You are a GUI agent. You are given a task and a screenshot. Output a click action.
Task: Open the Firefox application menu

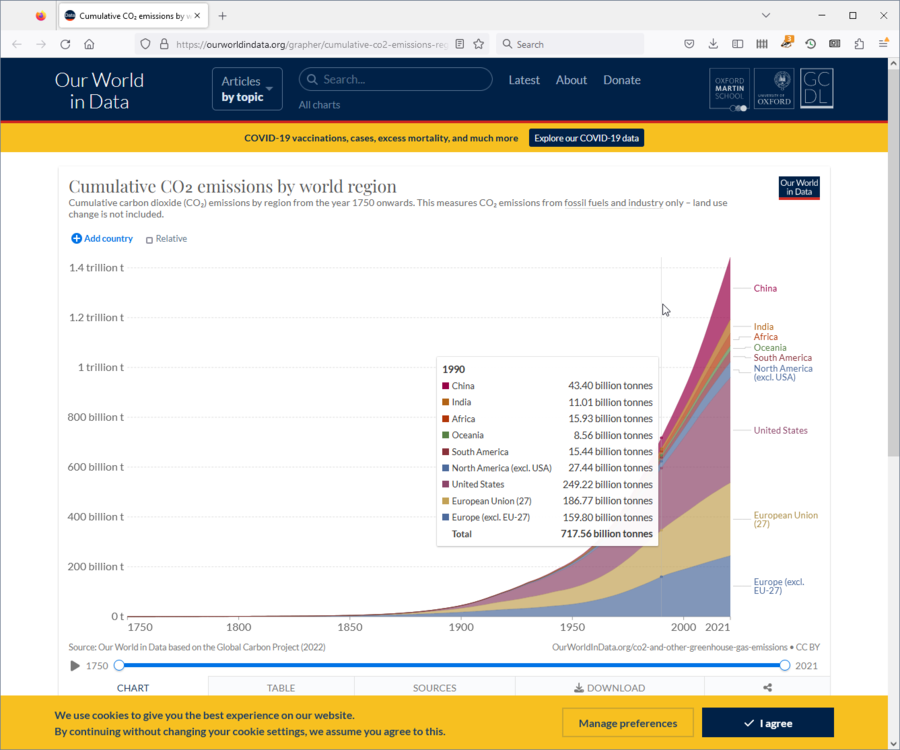click(885, 44)
